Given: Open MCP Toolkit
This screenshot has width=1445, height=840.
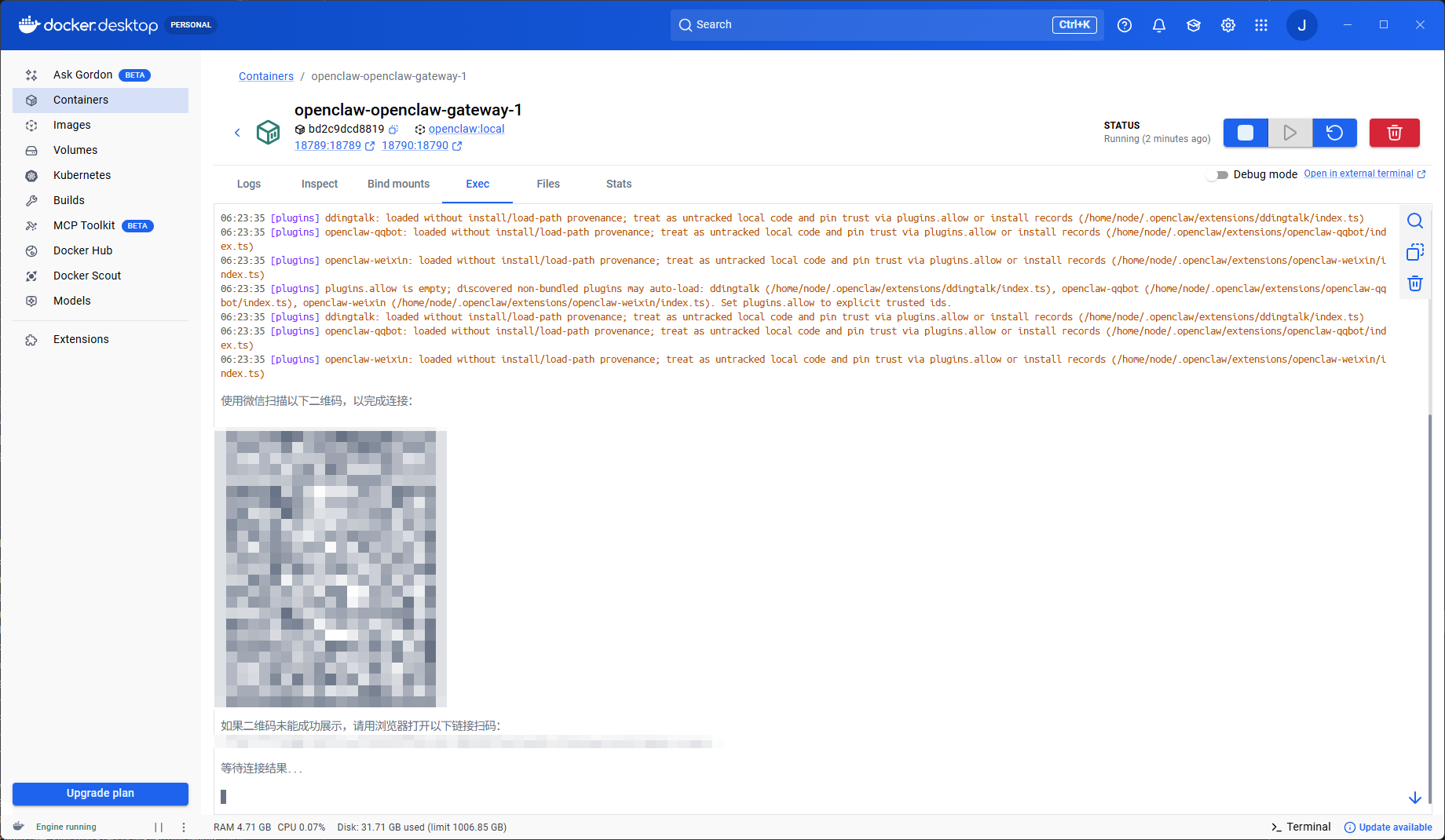Looking at the screenshot, I should pos(101,225).
